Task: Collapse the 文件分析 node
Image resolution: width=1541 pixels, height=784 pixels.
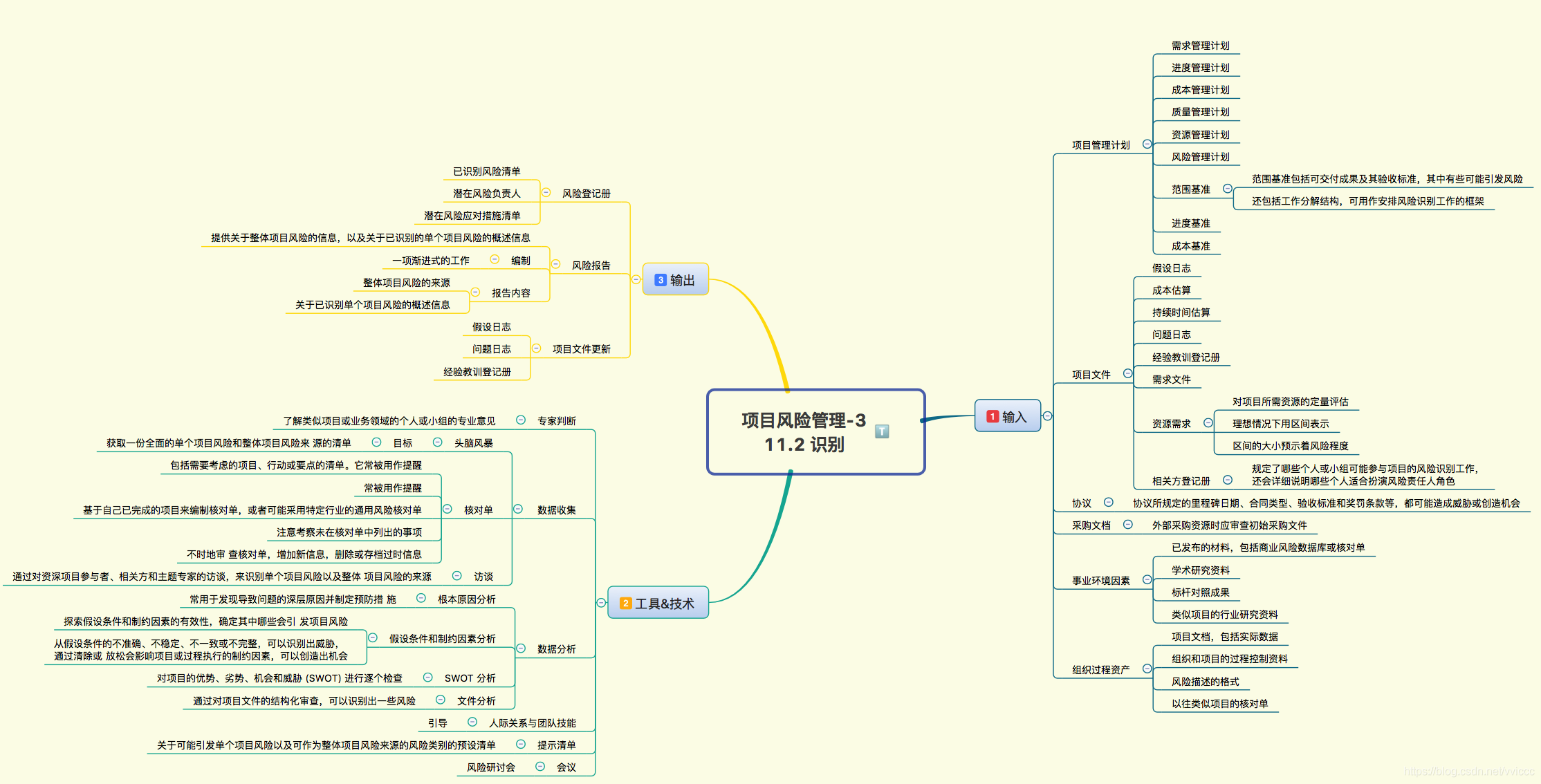Action: tap(440, 700)
